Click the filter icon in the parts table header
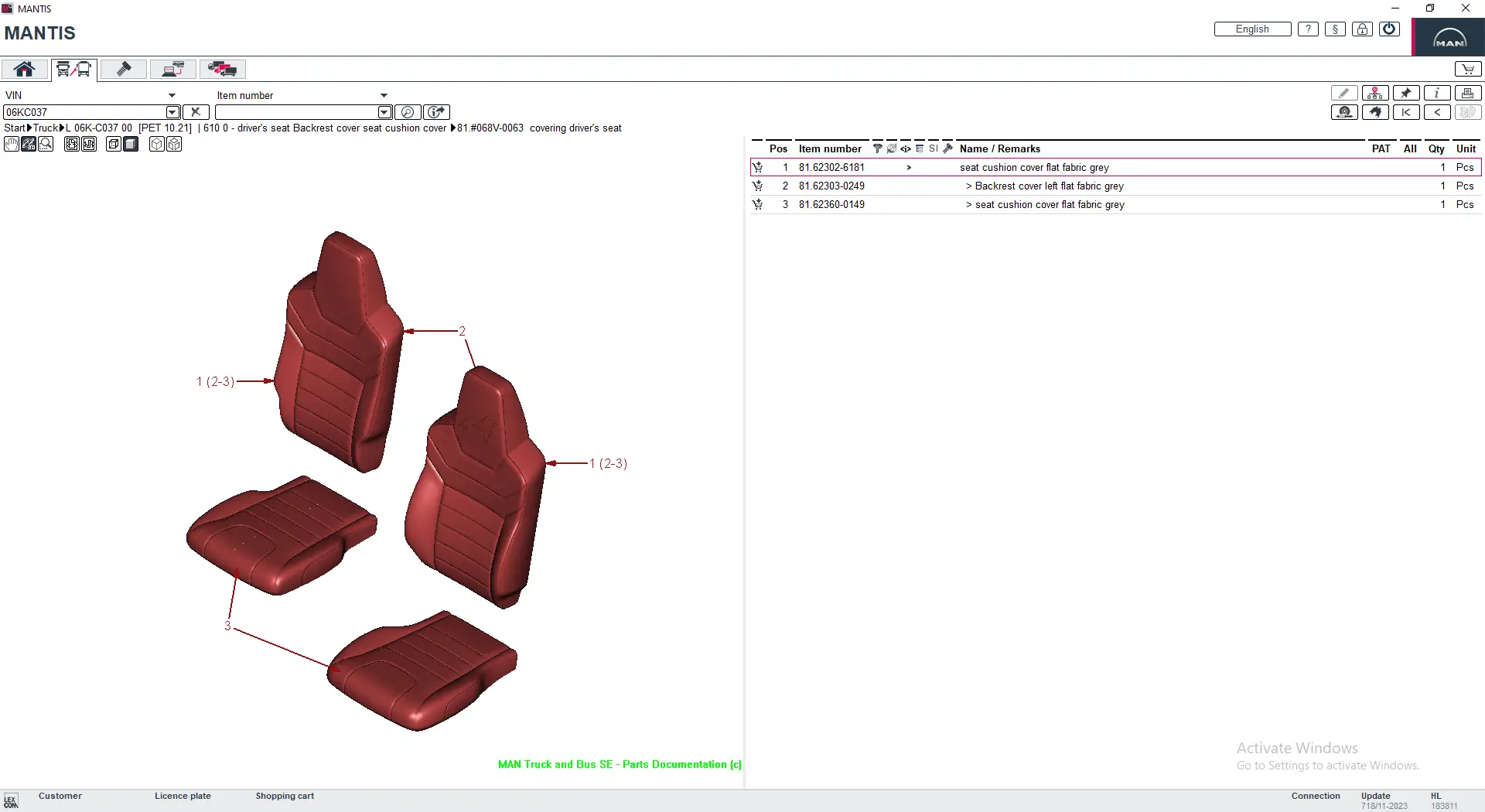The width and height of the screenshot is (1485, 812). (x=876, y=148)
